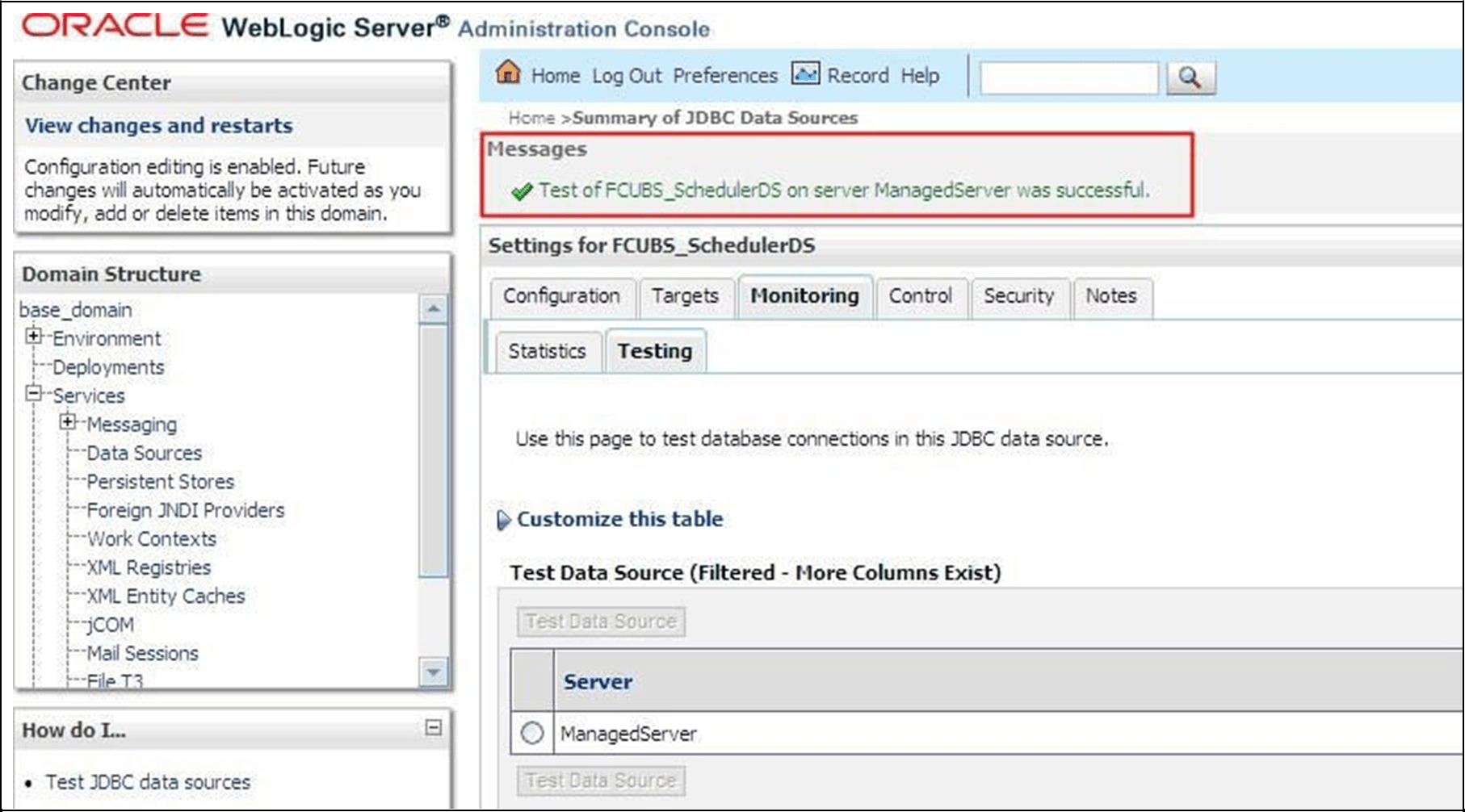Open the Targets tab

pos(685,296)
